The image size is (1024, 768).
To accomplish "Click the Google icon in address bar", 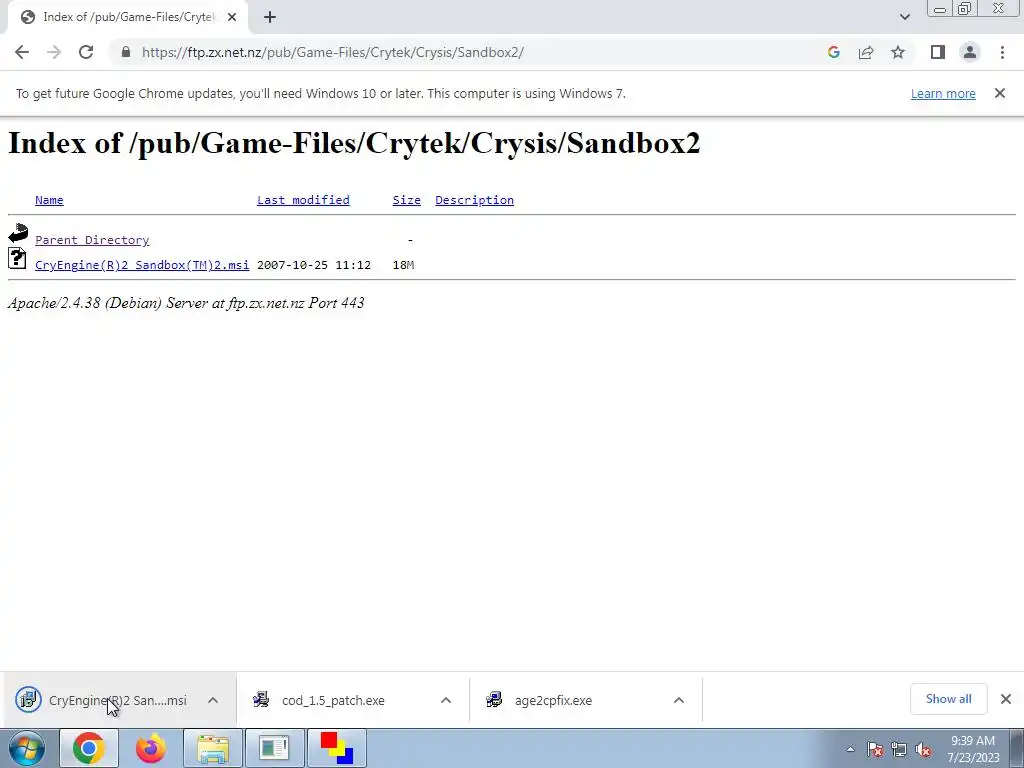I will [x=833, y=52].
